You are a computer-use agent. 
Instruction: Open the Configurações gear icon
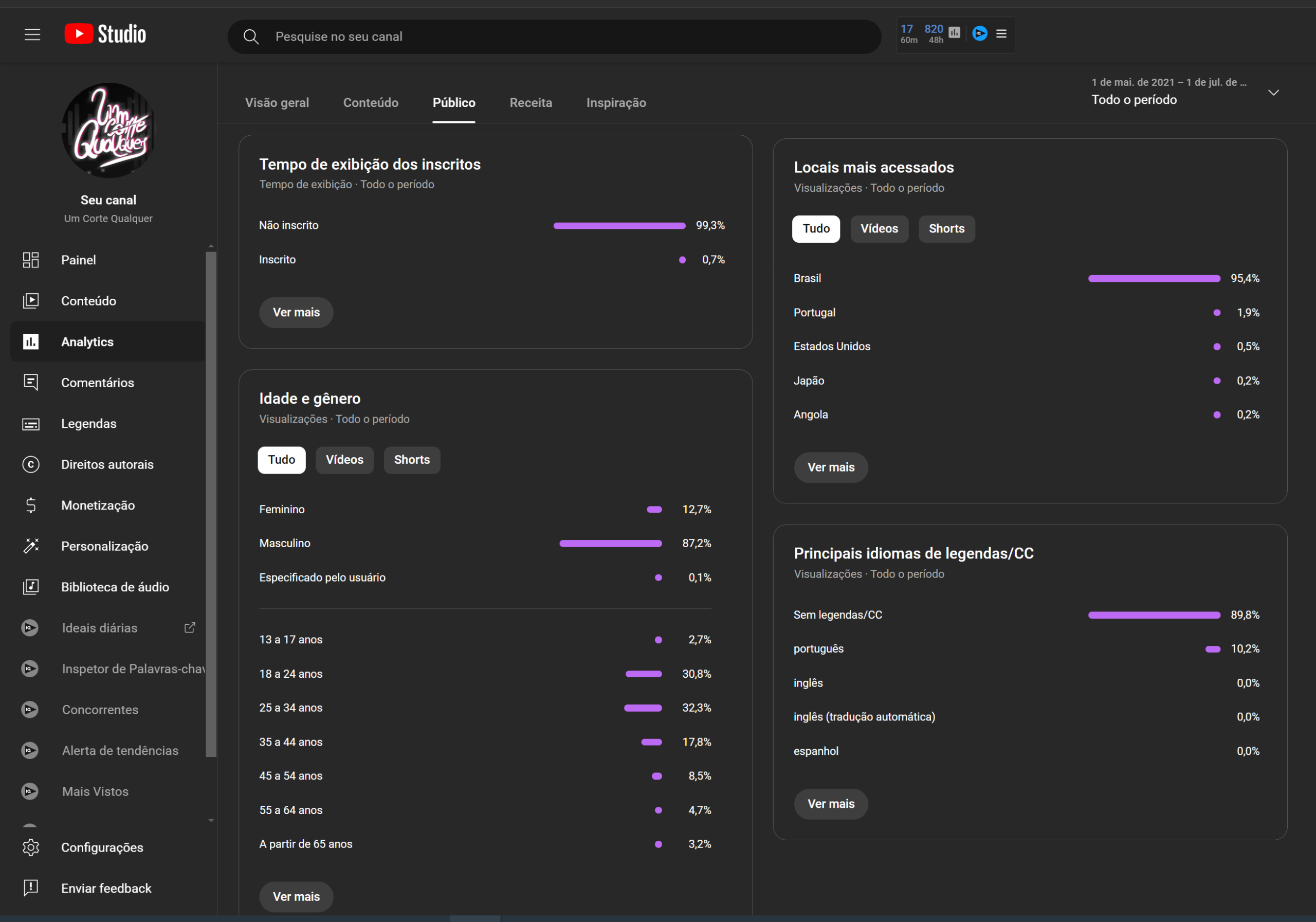[x=31, y=847]
